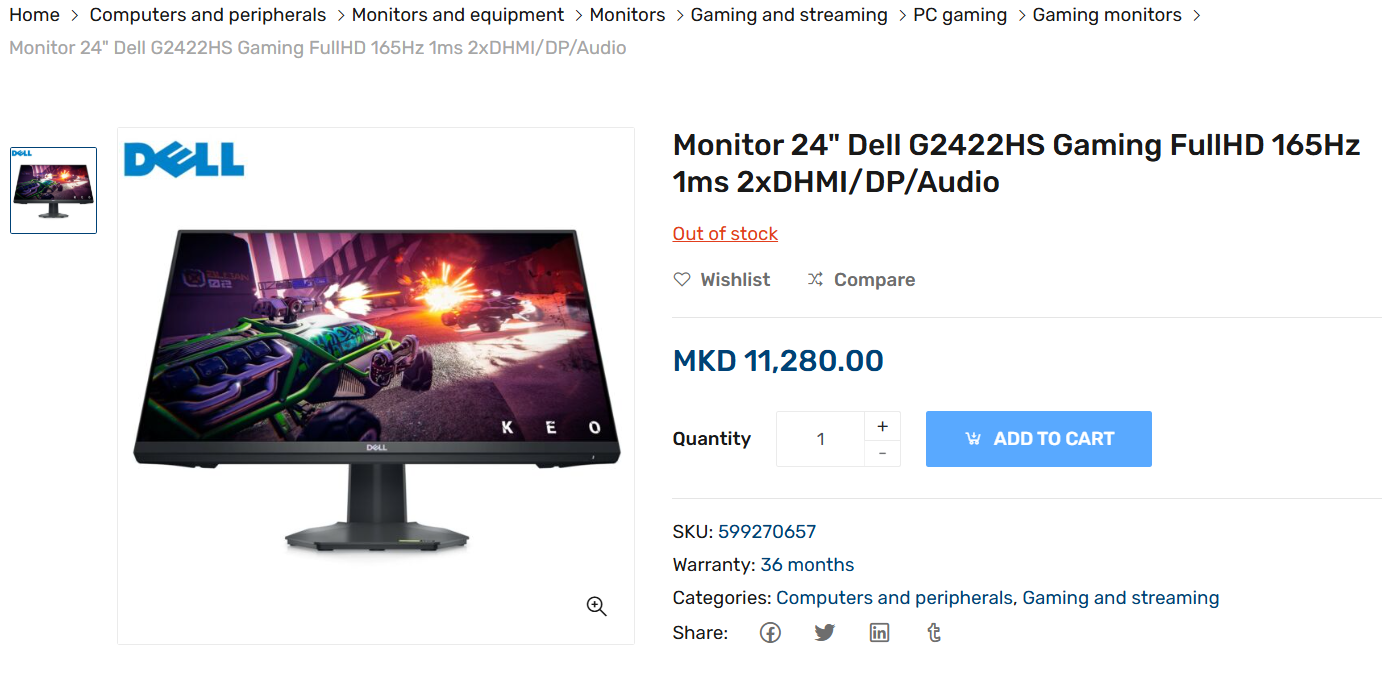1384x673 pixels.
Task: Open Monitors and equipment breadcrumb
Action: [x=458, y=15]
